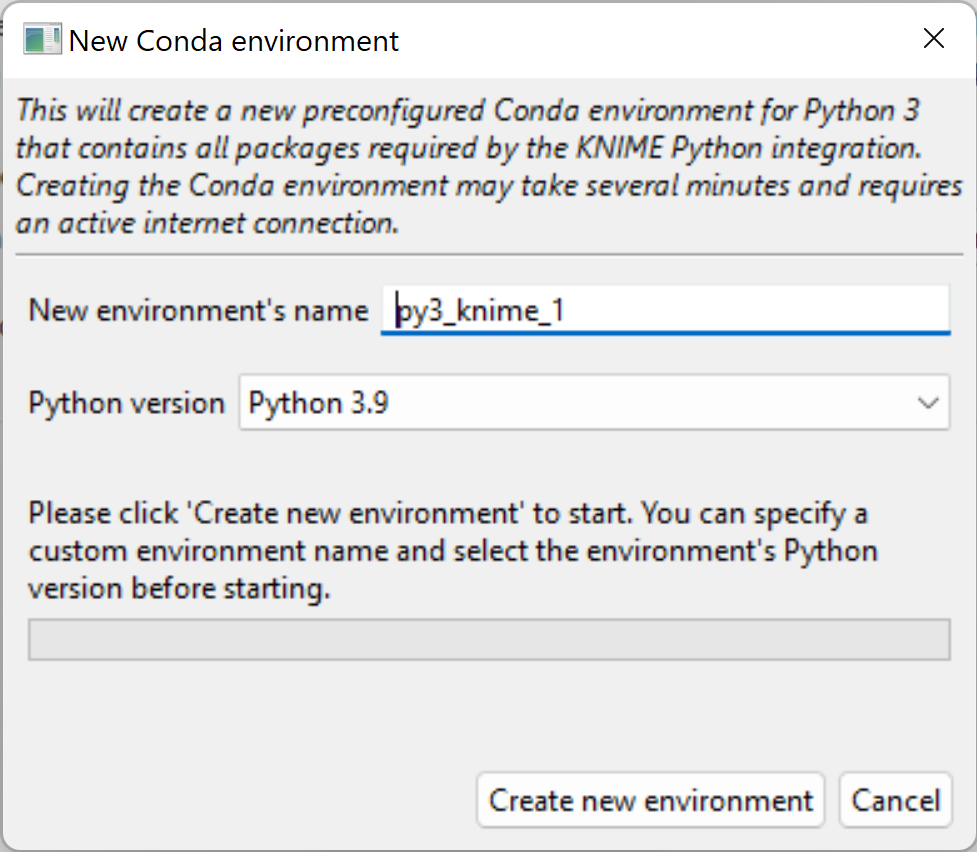Open the Python version dropdown
Image resolution: width=977 pixels, height=852 pixels.
click(594, 402)
